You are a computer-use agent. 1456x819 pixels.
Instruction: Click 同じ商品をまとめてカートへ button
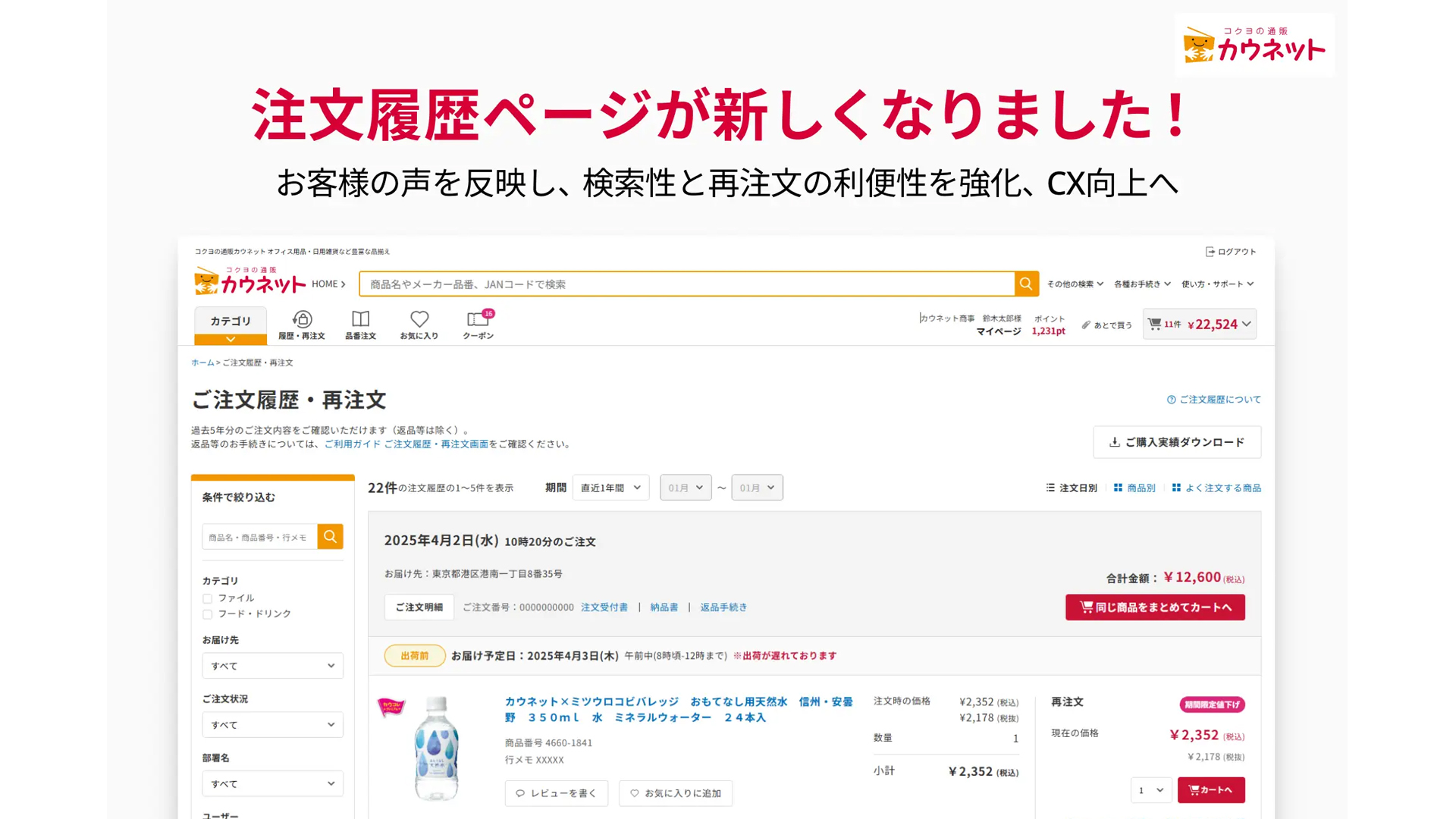(x=1154, y=607)
